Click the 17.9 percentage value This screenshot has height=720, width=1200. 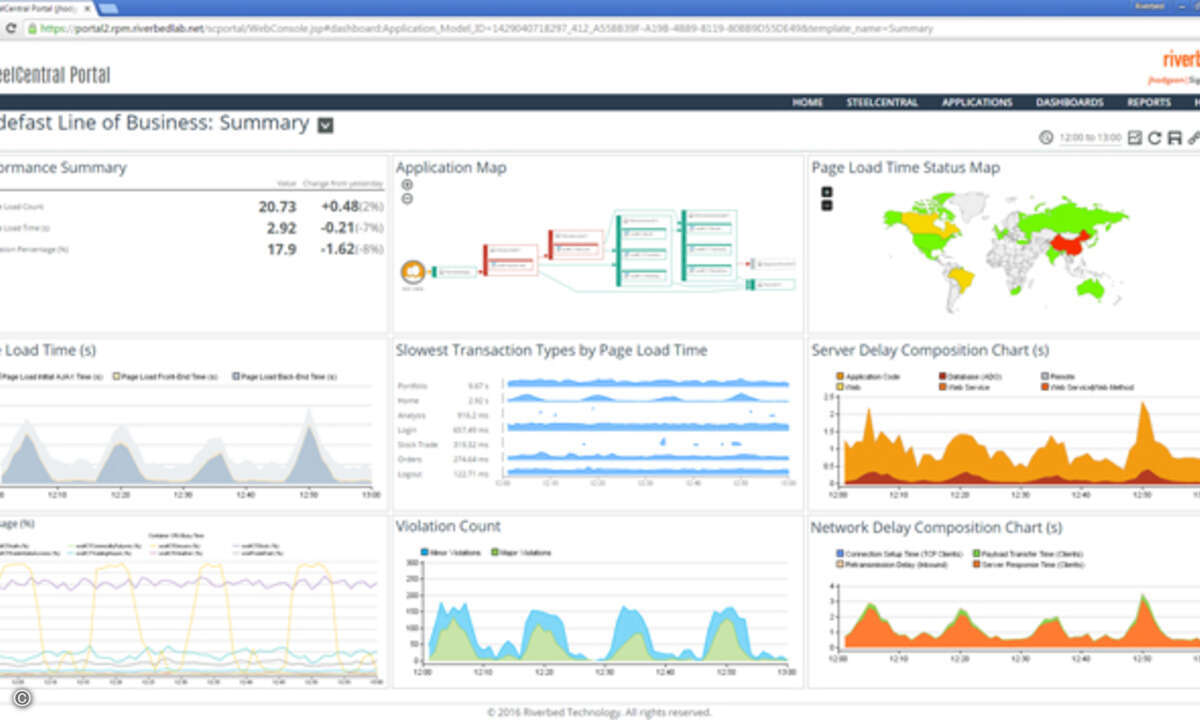(281, 249)
